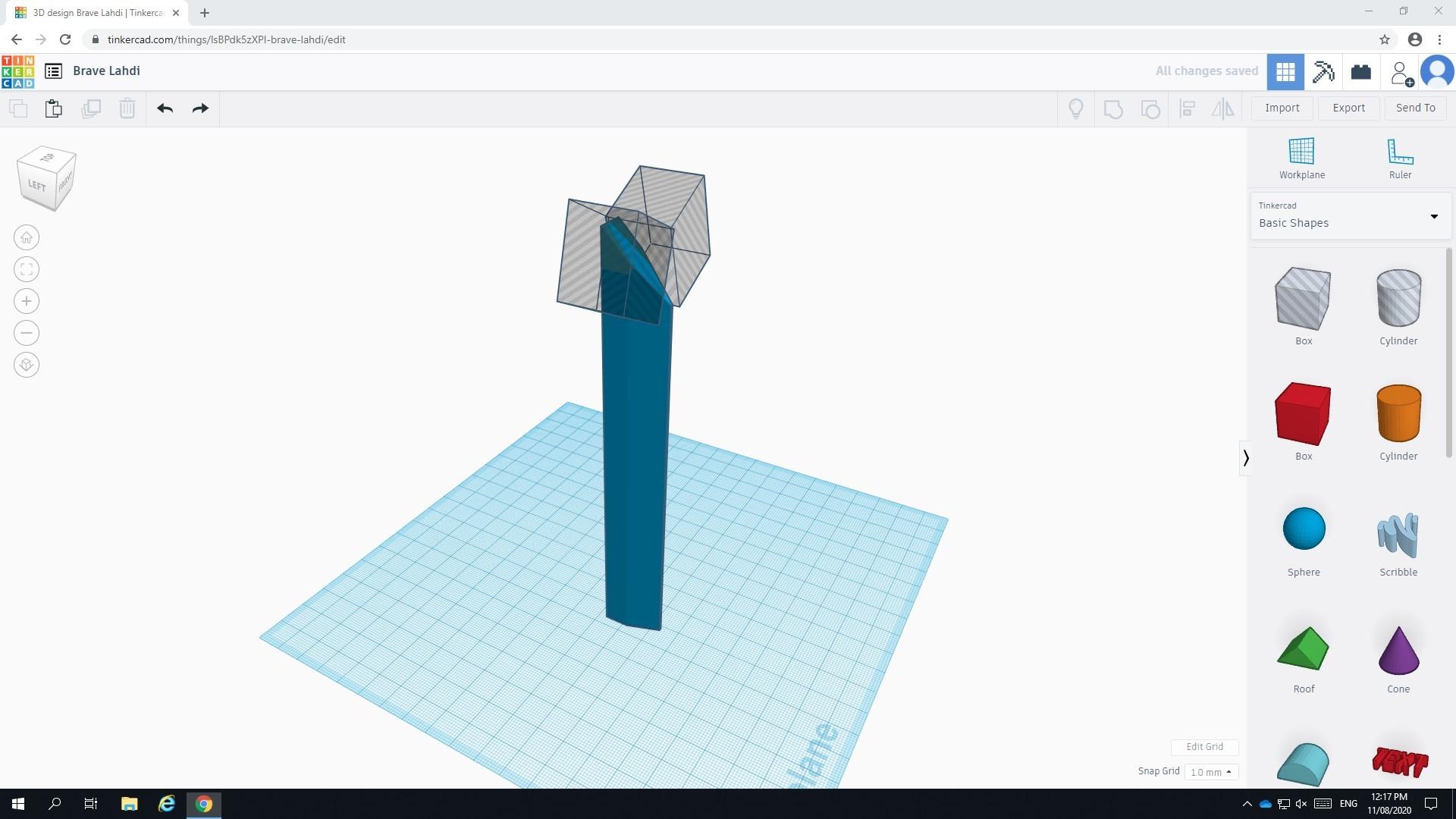Collapse the shapes panel chevron
The height and width of the screenshot is (819, 1456).
(1245, 458)
